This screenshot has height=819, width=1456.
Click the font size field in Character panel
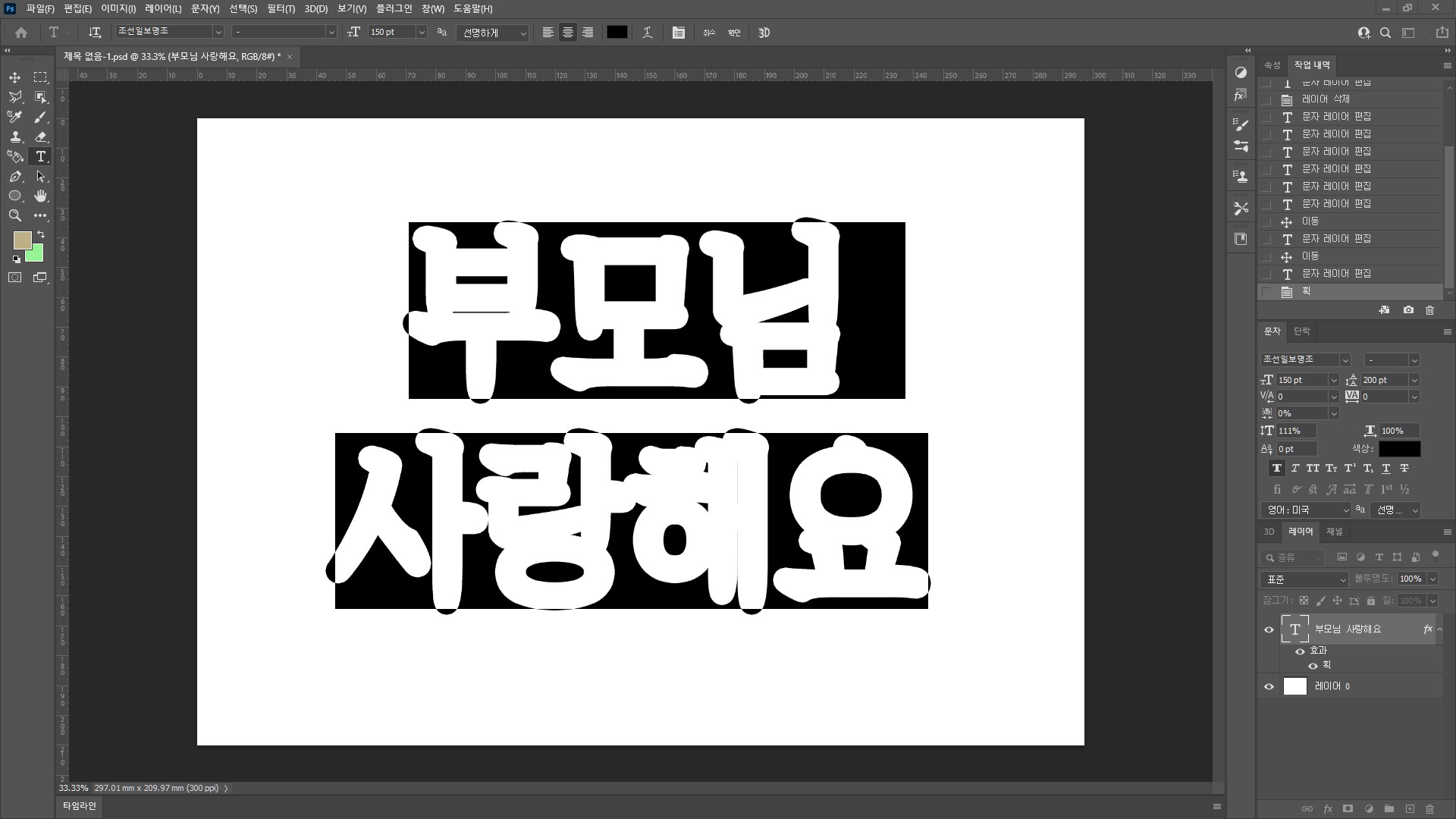(x=1301, y=380)
